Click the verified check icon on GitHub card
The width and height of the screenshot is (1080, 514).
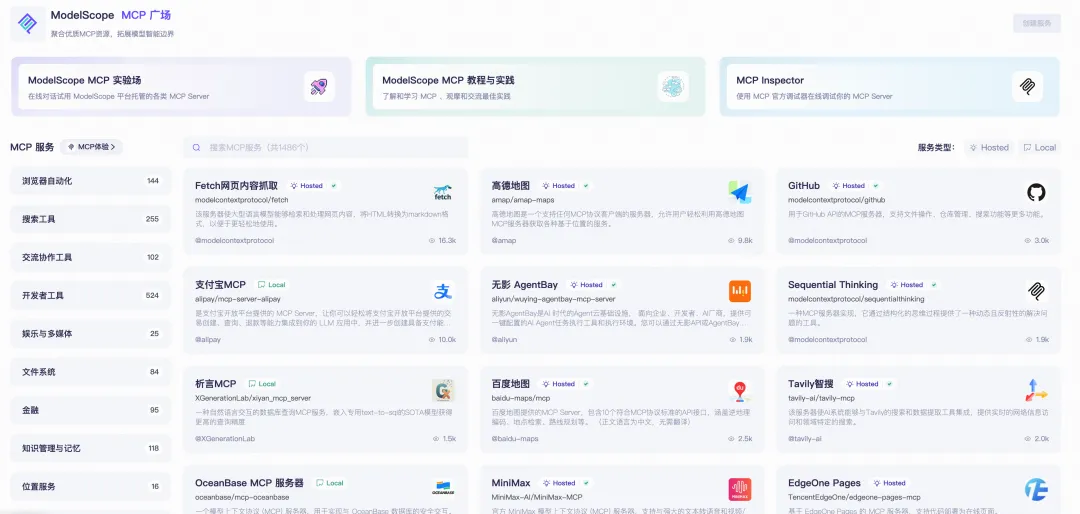(876, 185)
